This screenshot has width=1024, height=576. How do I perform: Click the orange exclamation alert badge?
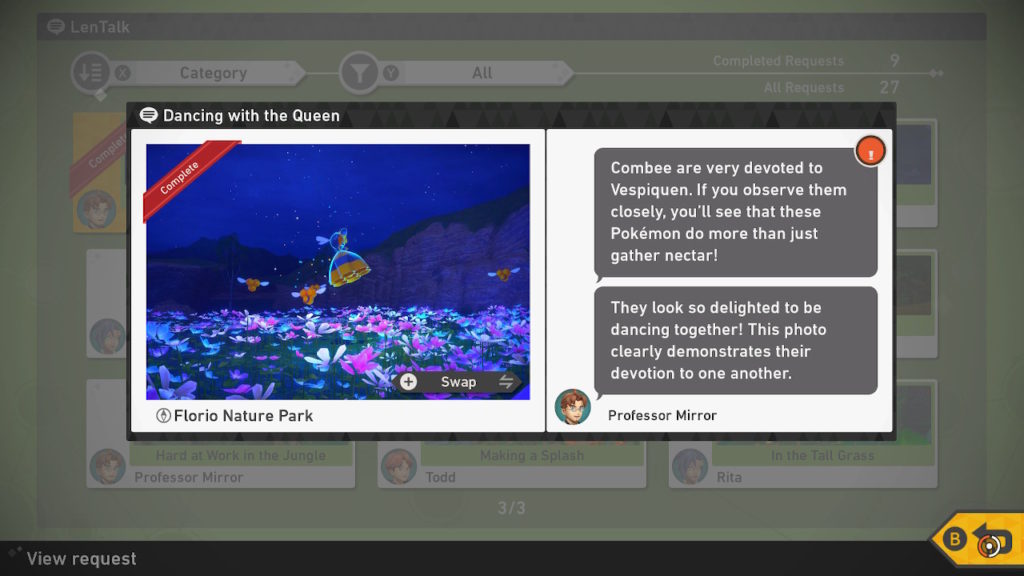coord(871,152)
